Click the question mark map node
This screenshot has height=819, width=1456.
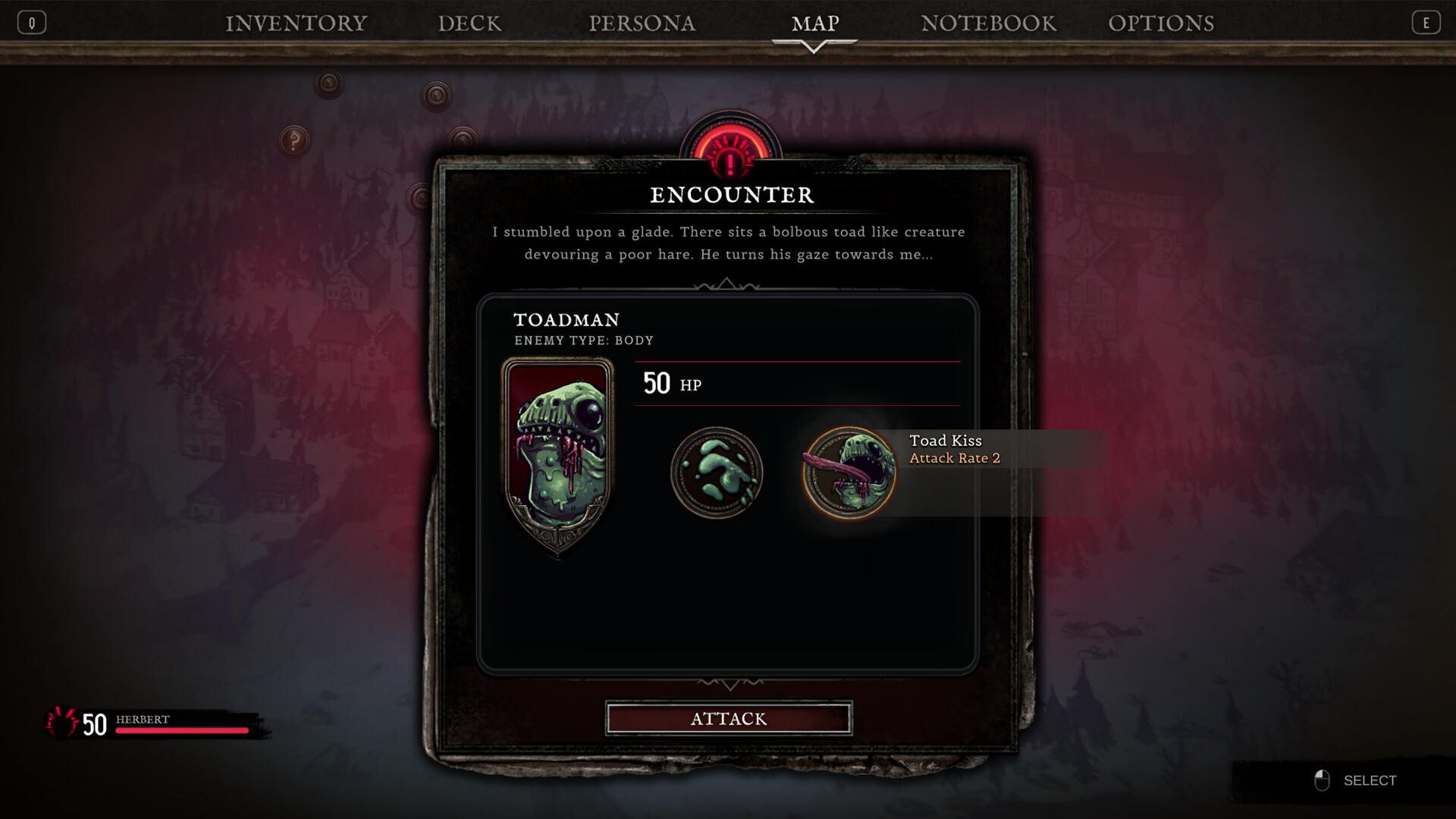coord(294,141)
